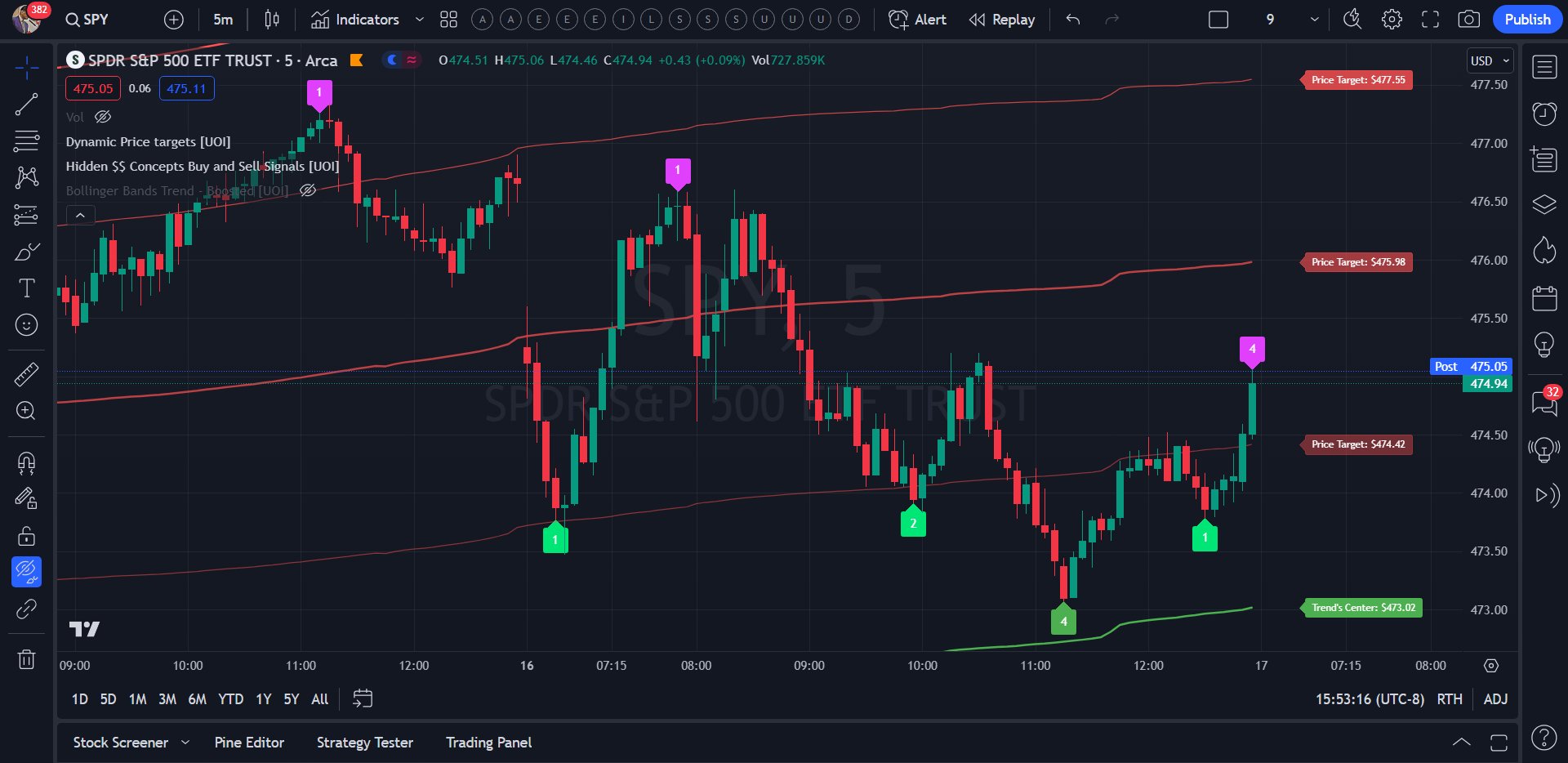The image size is (1568, 763).
Task: Open the forecasting and measurement tools
Action: [26, 215]
